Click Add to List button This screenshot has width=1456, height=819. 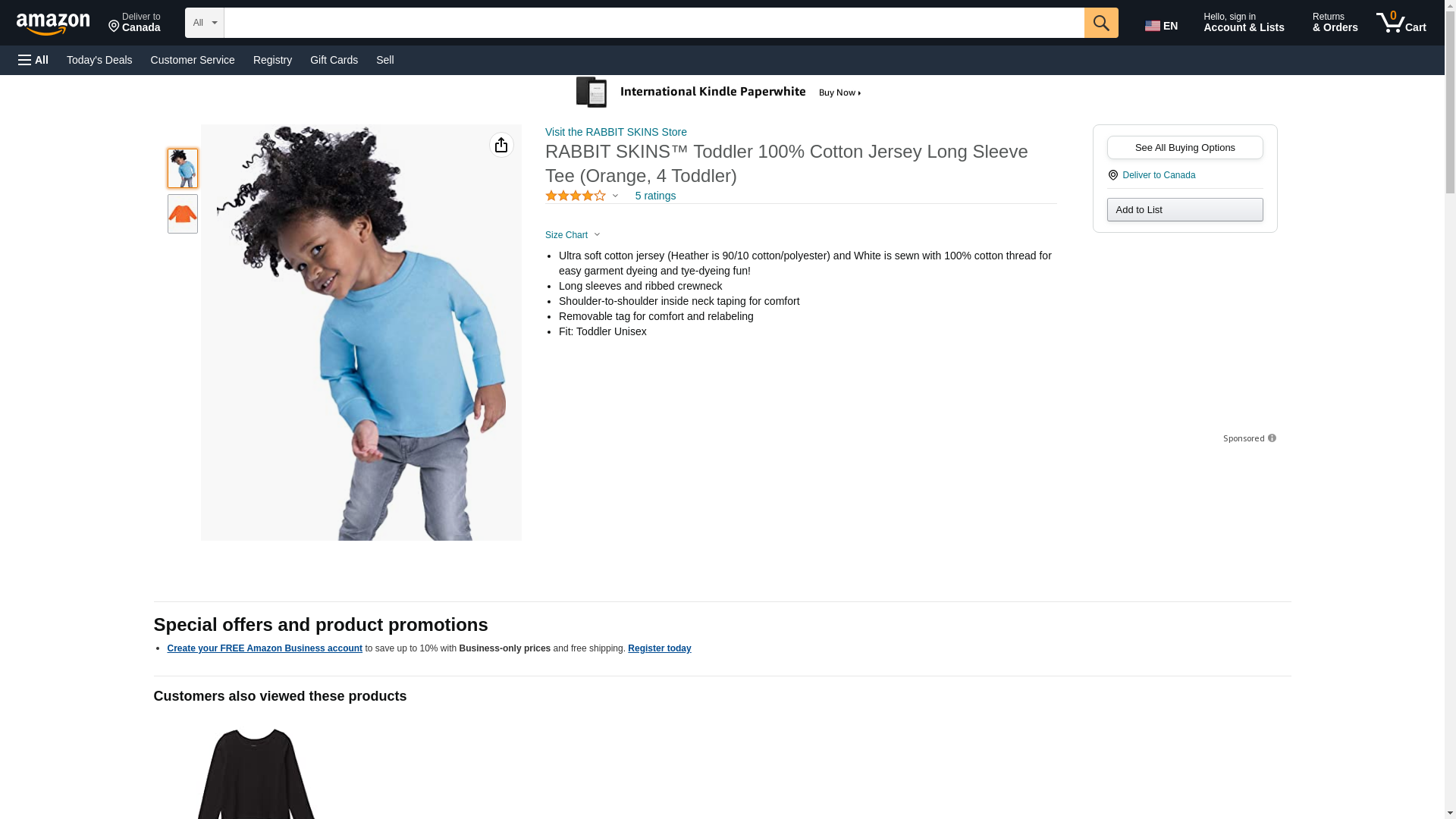pyautogui.click(x=1185, y=210)
